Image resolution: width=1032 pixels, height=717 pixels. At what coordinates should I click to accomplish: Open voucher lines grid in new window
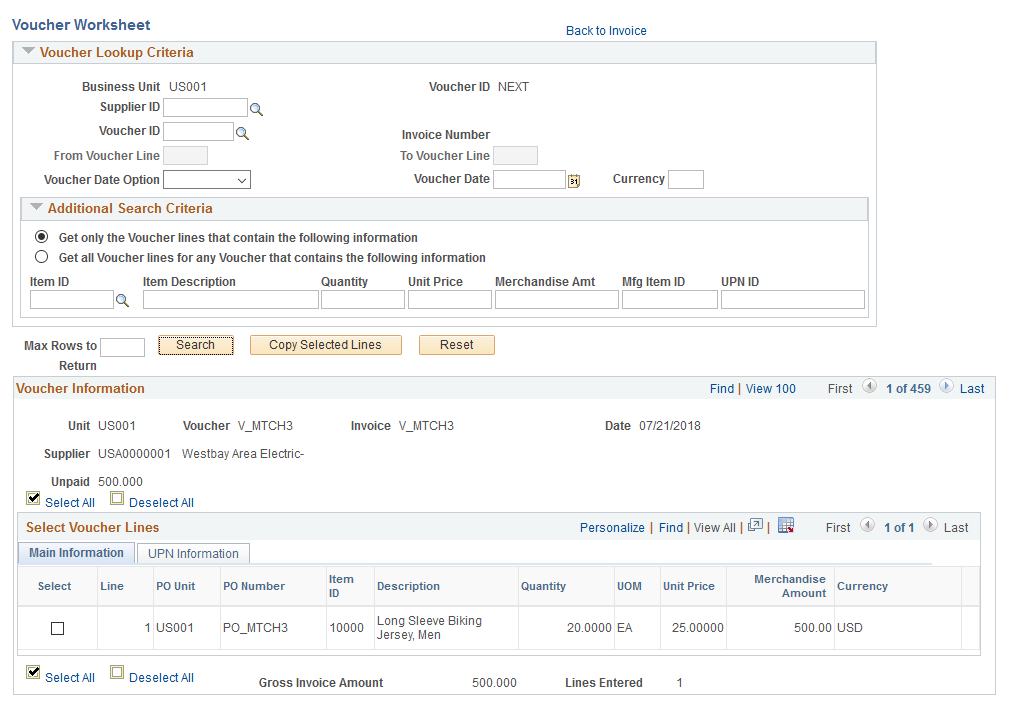[755, 525]
